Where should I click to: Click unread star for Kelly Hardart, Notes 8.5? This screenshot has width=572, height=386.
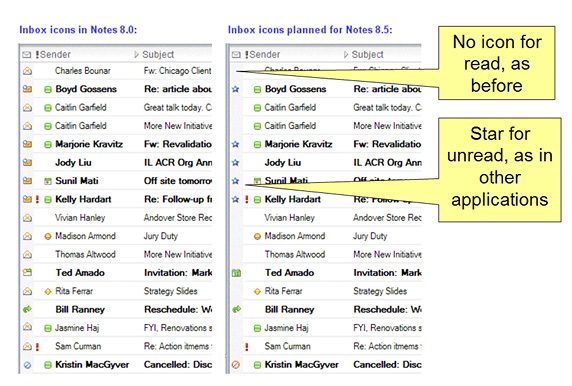tap(236, 199)
